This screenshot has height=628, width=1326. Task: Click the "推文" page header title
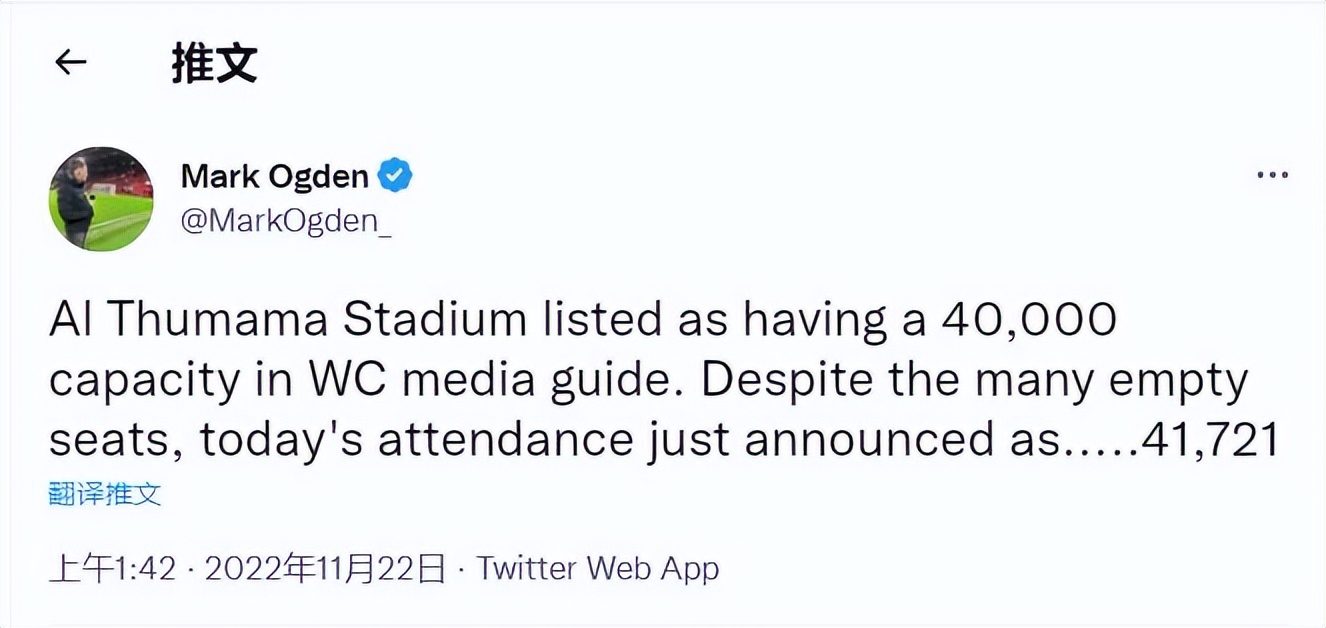[214, 63]
